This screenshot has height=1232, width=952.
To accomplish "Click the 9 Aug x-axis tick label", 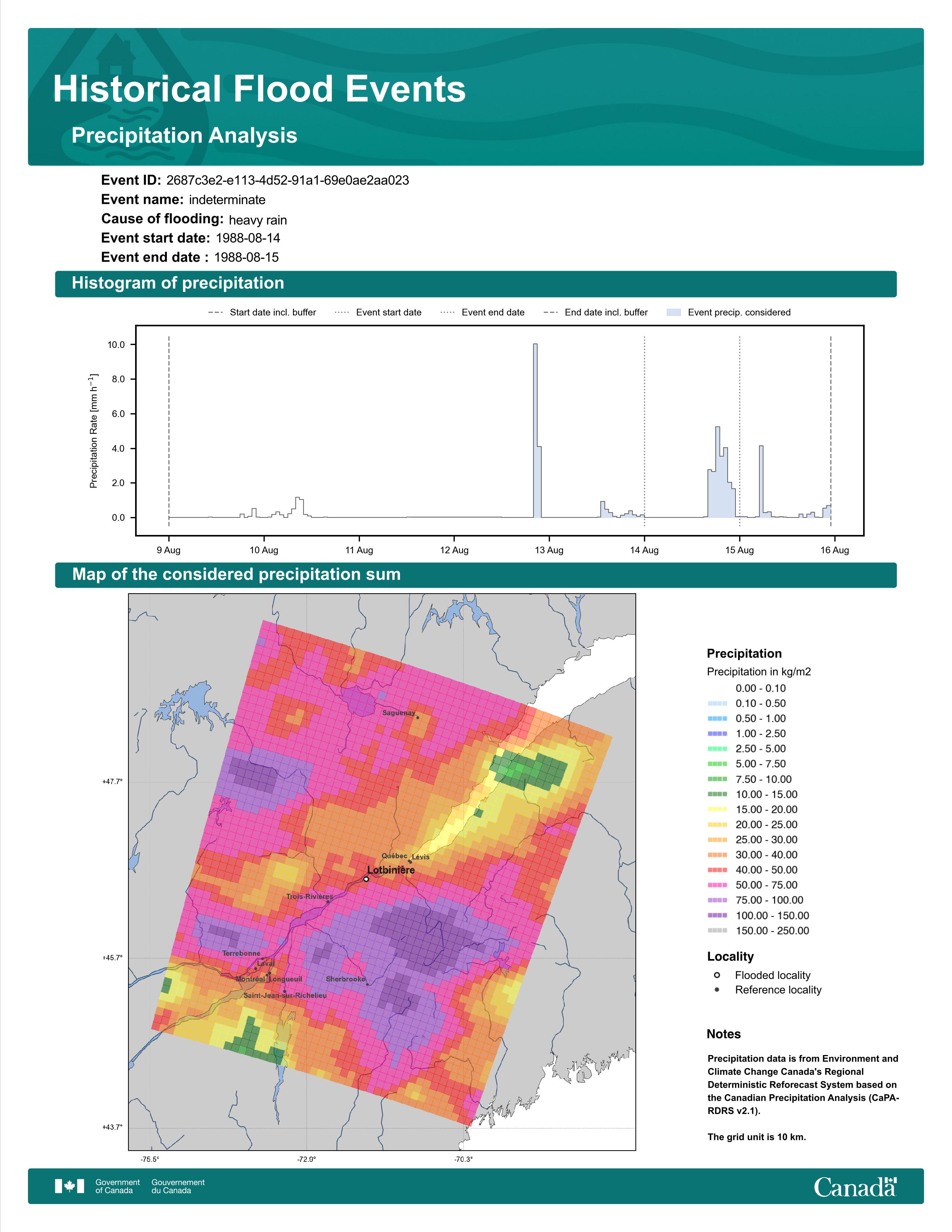I will [169, 550].
